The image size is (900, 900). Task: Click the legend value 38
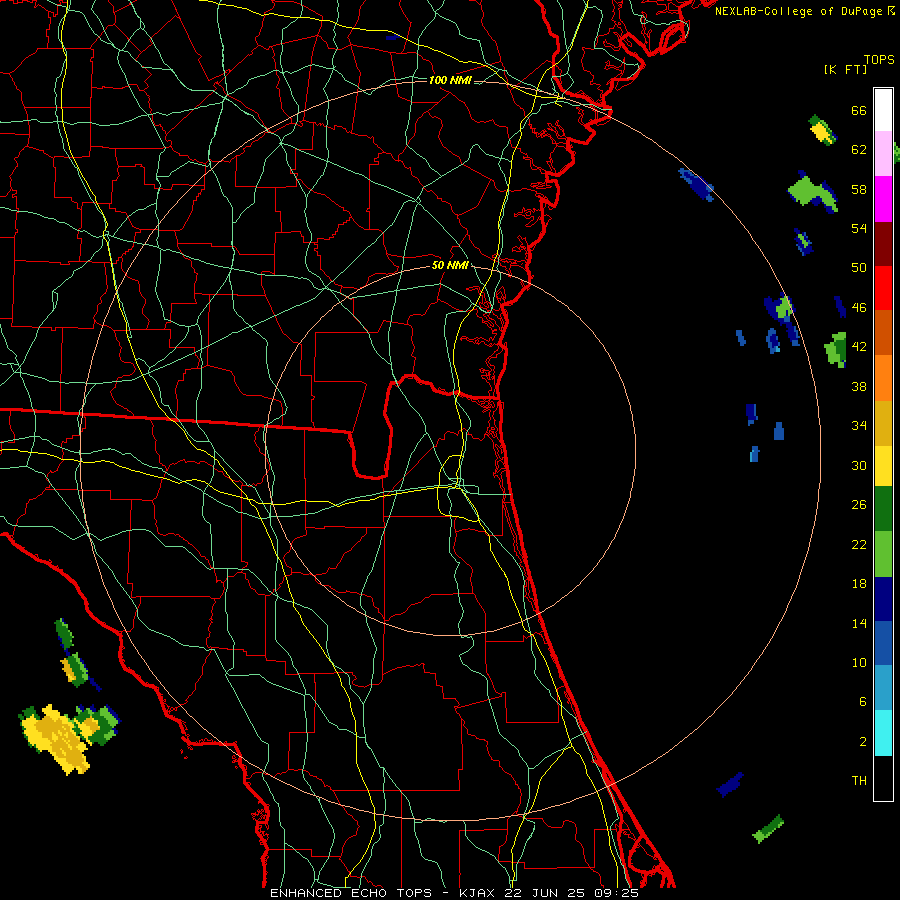click(859, 386)
